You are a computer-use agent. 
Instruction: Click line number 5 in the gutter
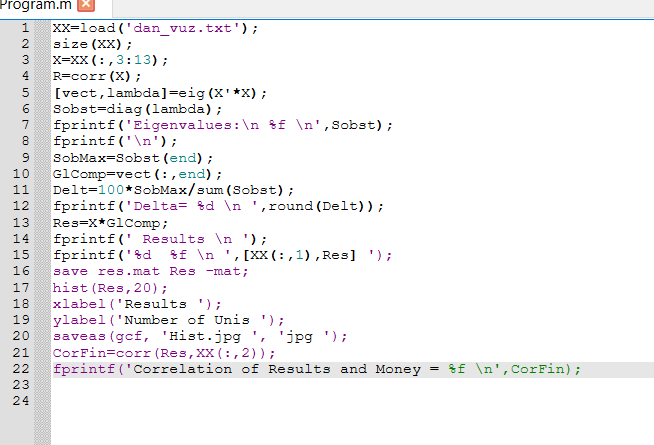[24, 93]
